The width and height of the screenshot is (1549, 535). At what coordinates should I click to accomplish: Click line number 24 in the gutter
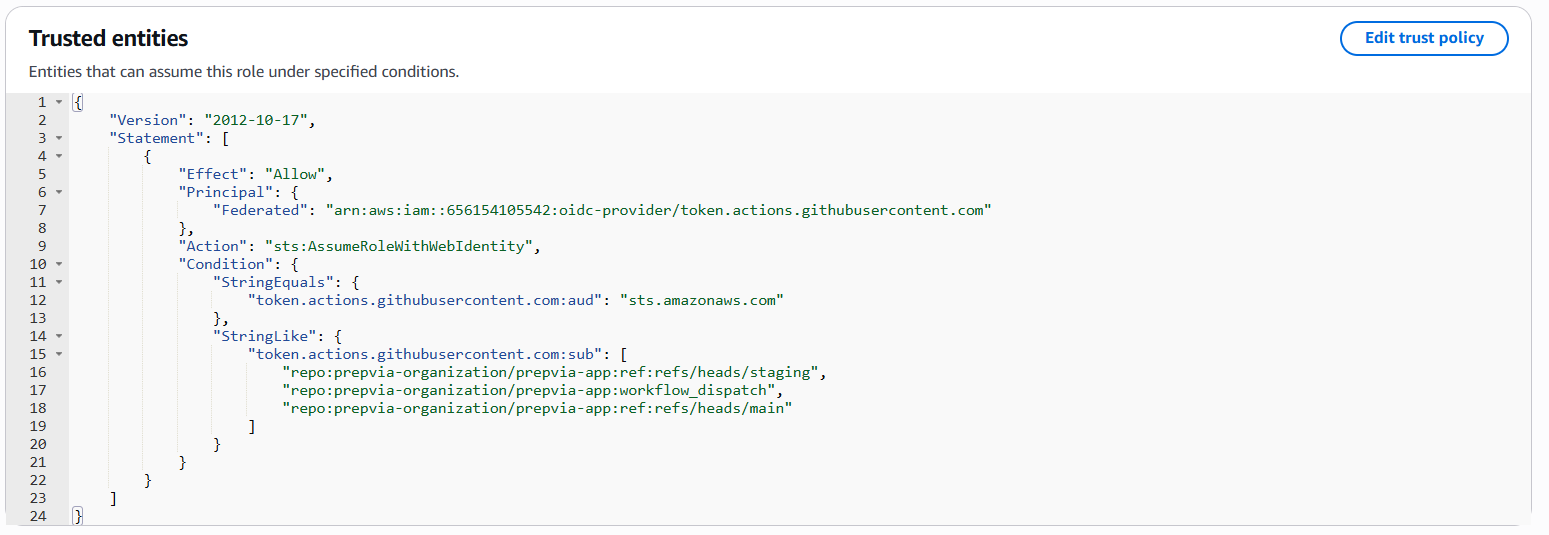click(38, 516)
